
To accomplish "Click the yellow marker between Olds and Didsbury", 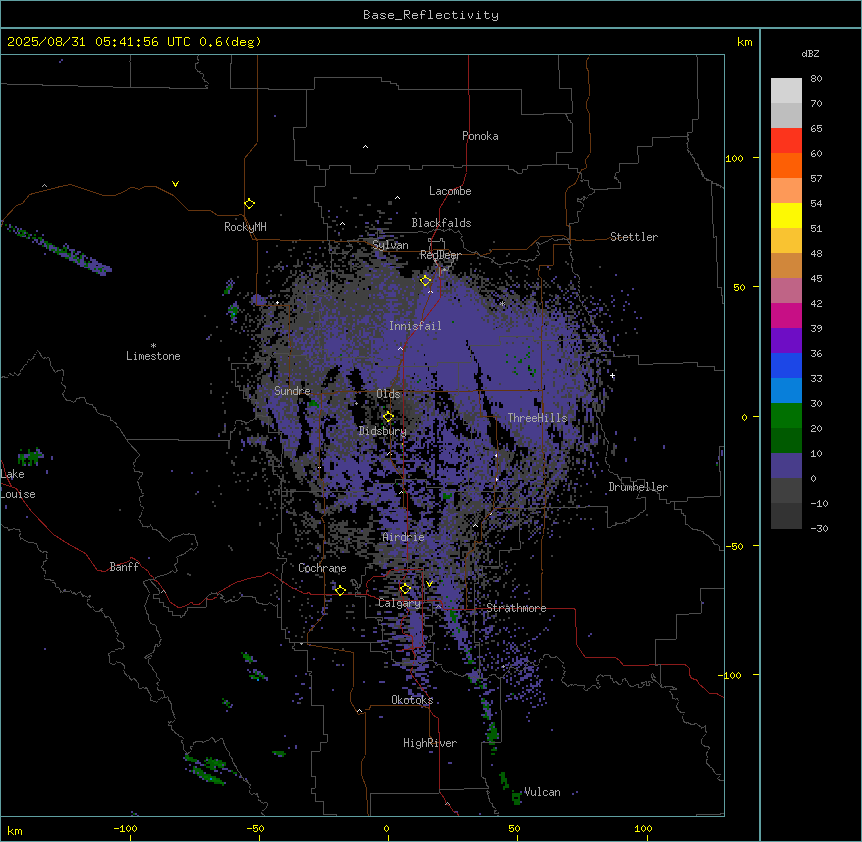I will pos(388,417).
